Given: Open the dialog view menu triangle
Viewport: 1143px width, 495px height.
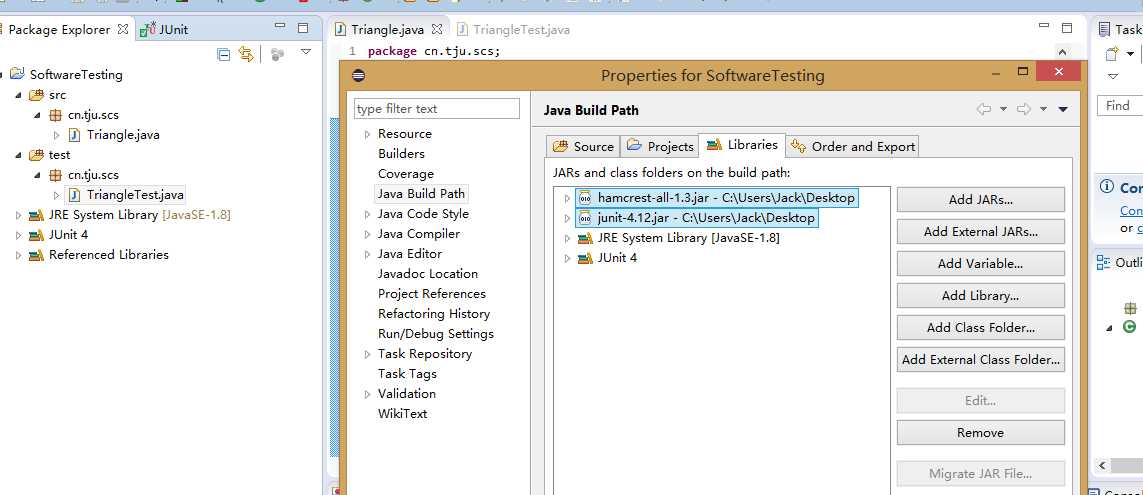Looking at the screenshot, I should (x=1063, y=109).
